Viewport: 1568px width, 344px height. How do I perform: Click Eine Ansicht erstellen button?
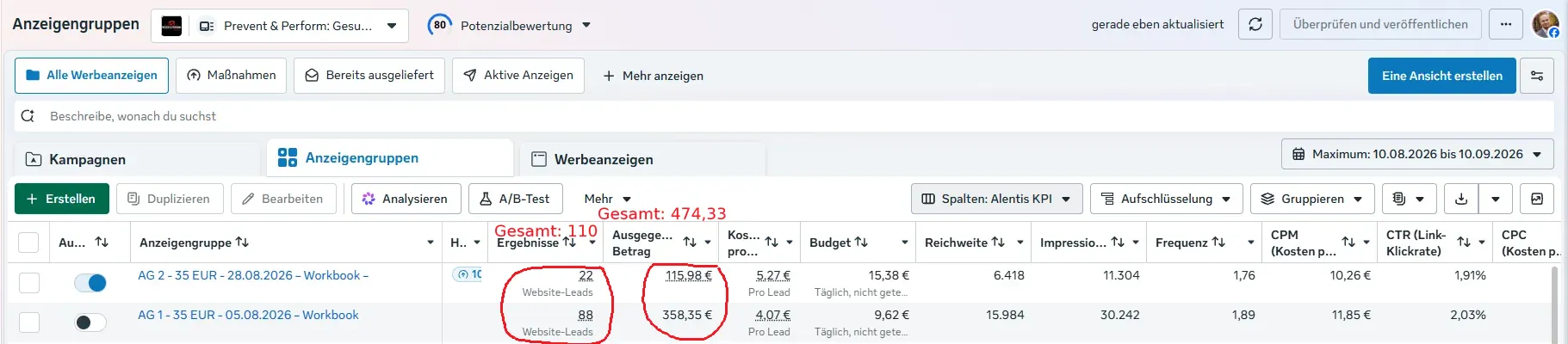click(1442, 76)
